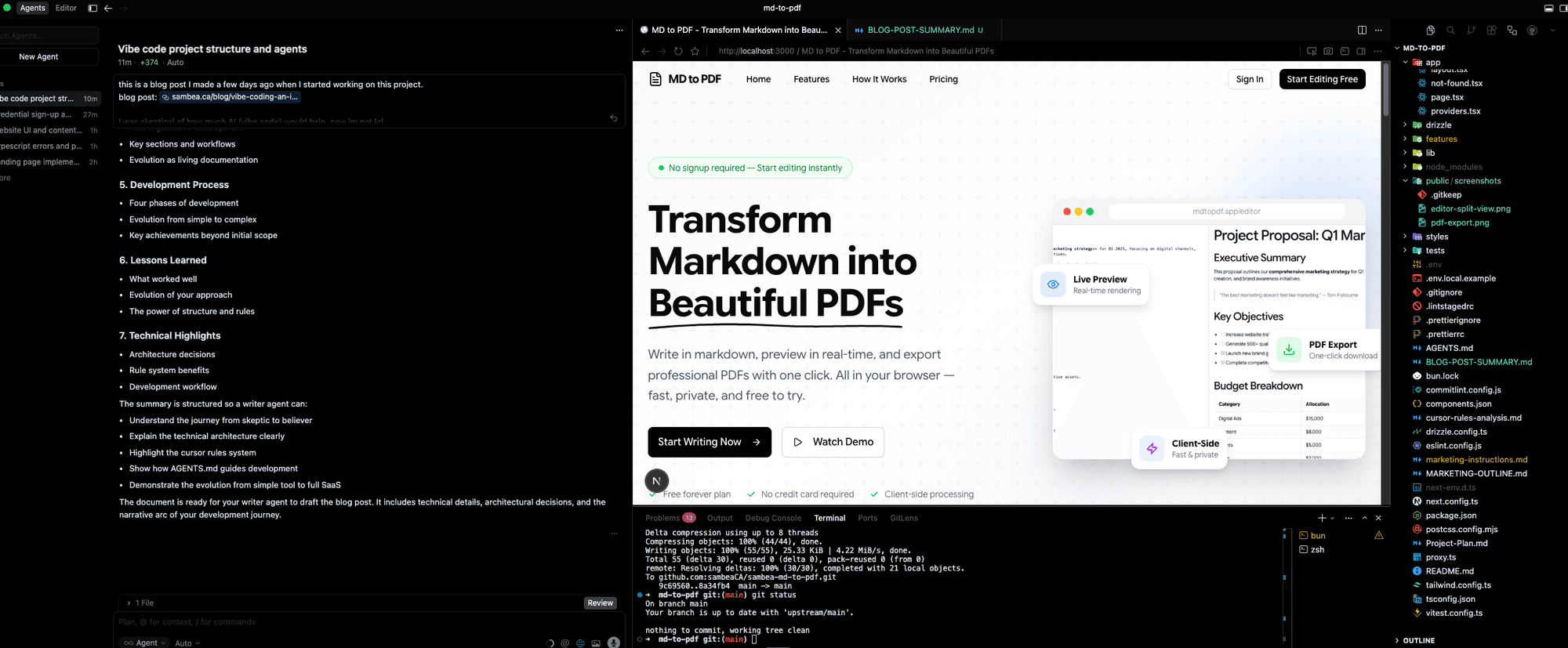
Task: Click the Review button
Action: coord(600,603)
